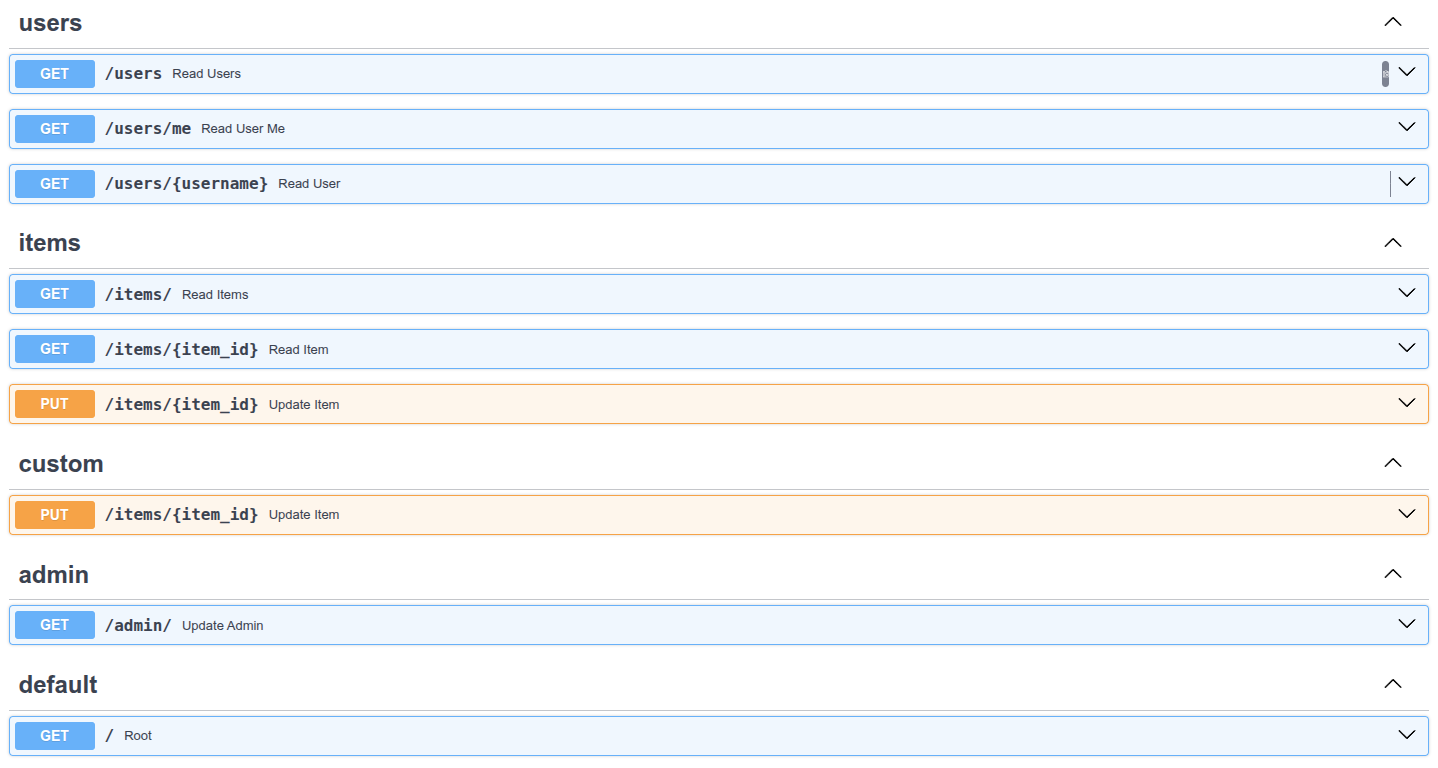Screen dimensions: 1438x768
Task: Collapse the items section using its chevron
Action: click(x=1392, y=243)
